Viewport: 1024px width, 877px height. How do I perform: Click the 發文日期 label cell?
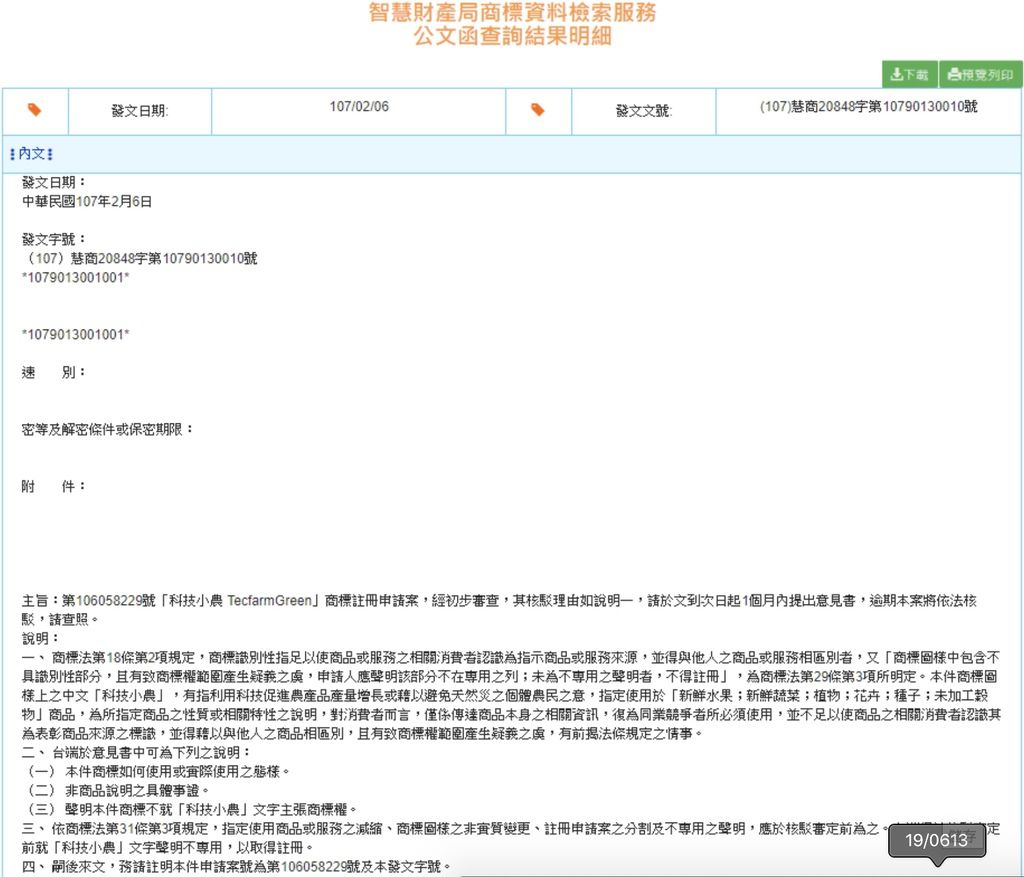coord(140,111)
